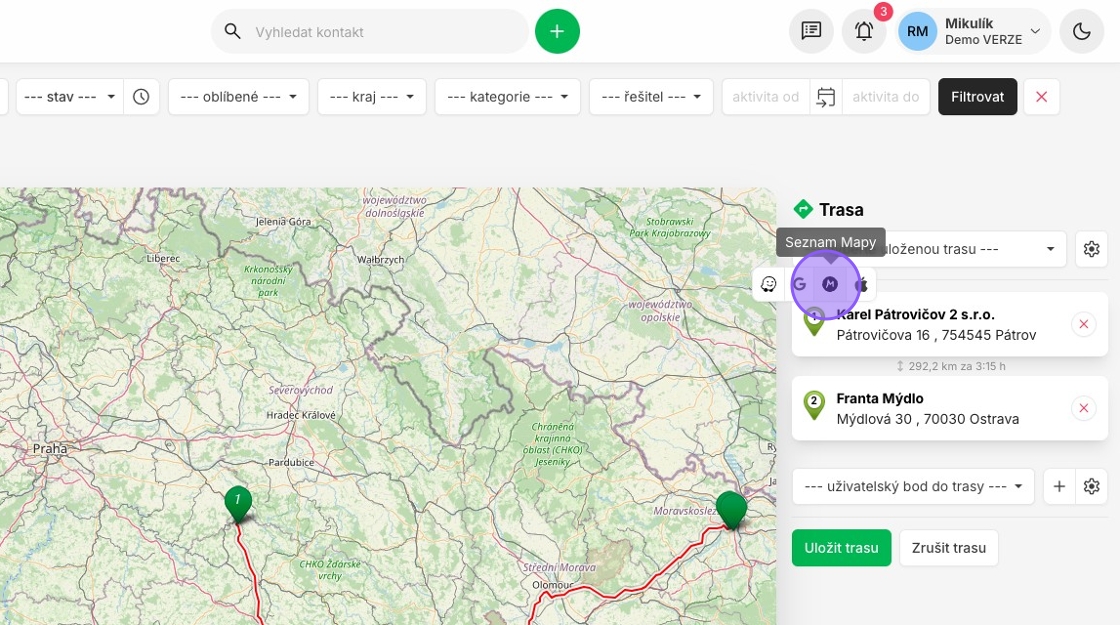1120x625 pixels.
Task: Open route in Apple Maps
Action: (x=862, y=285)
